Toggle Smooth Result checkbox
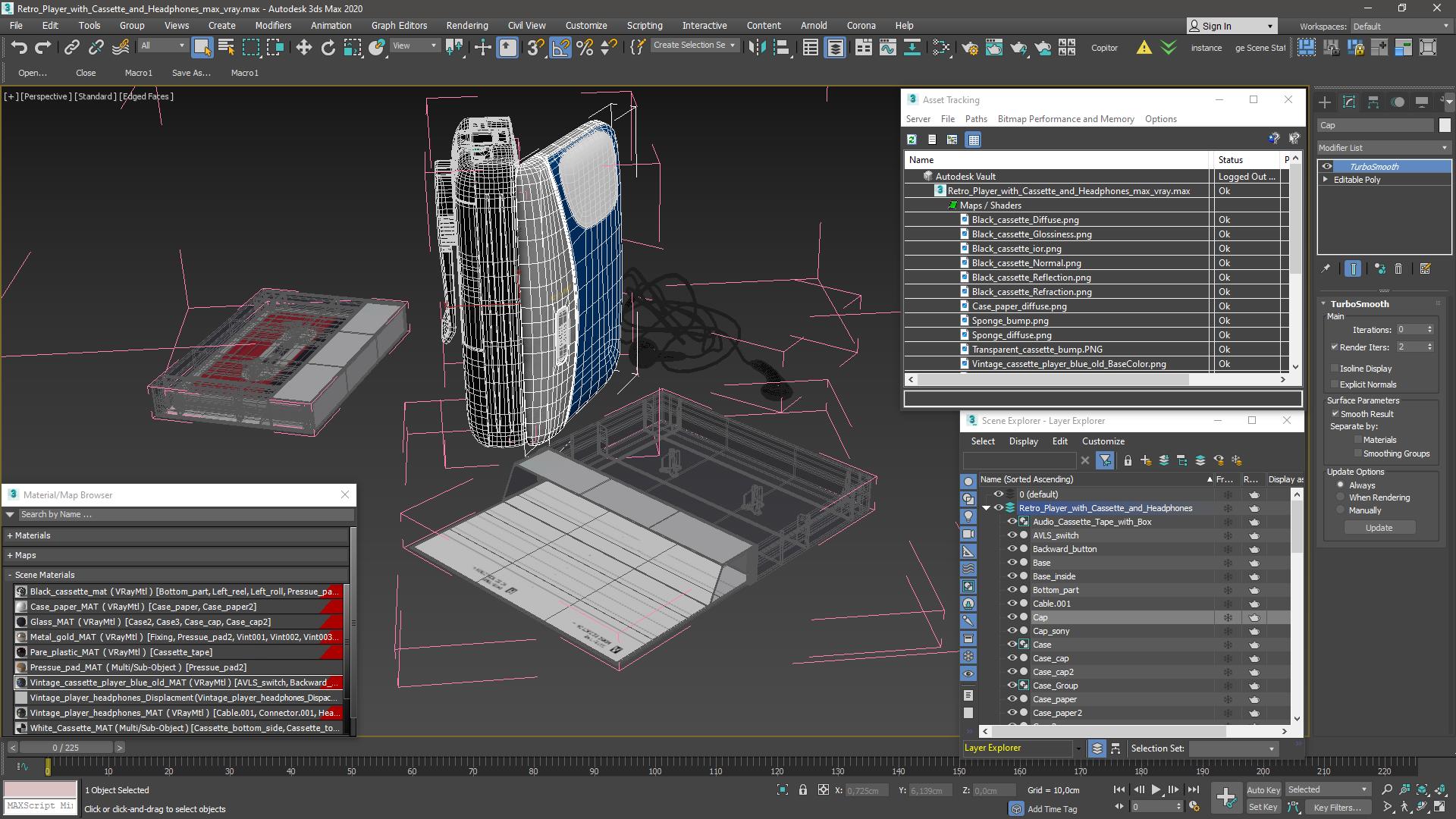Image resolution: width=1456 pixels, height=819 pixels. tap(1335, 414)
